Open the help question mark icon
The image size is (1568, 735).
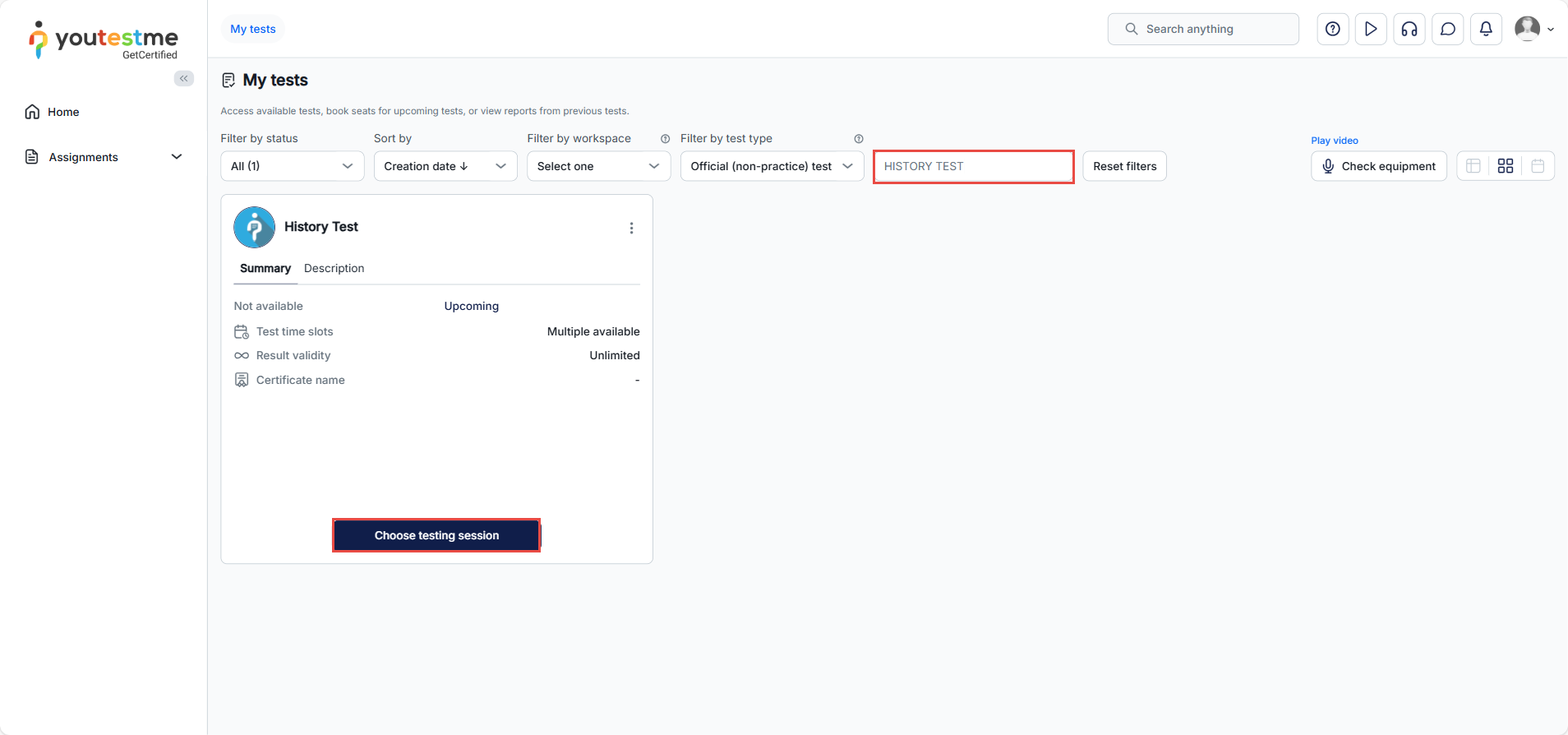pos(1332,29)
